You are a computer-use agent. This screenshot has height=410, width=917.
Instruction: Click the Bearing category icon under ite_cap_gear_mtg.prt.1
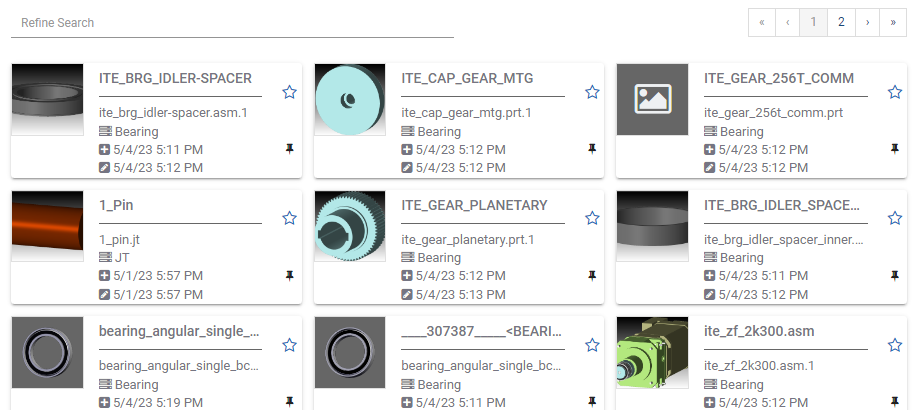tap(407, 132)
